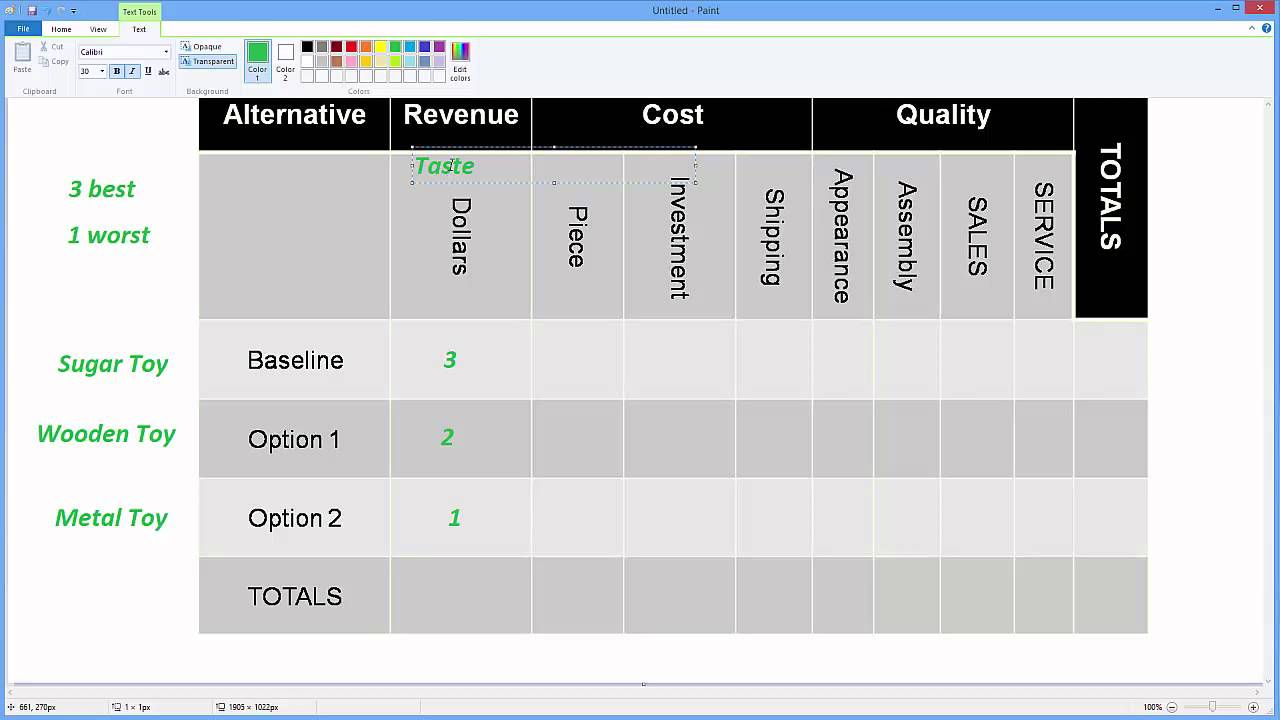Toggle Strikethrough formatting
The height and width of the screenshot is (720, 1280).
pyautogui.click(x=164, y=71)
